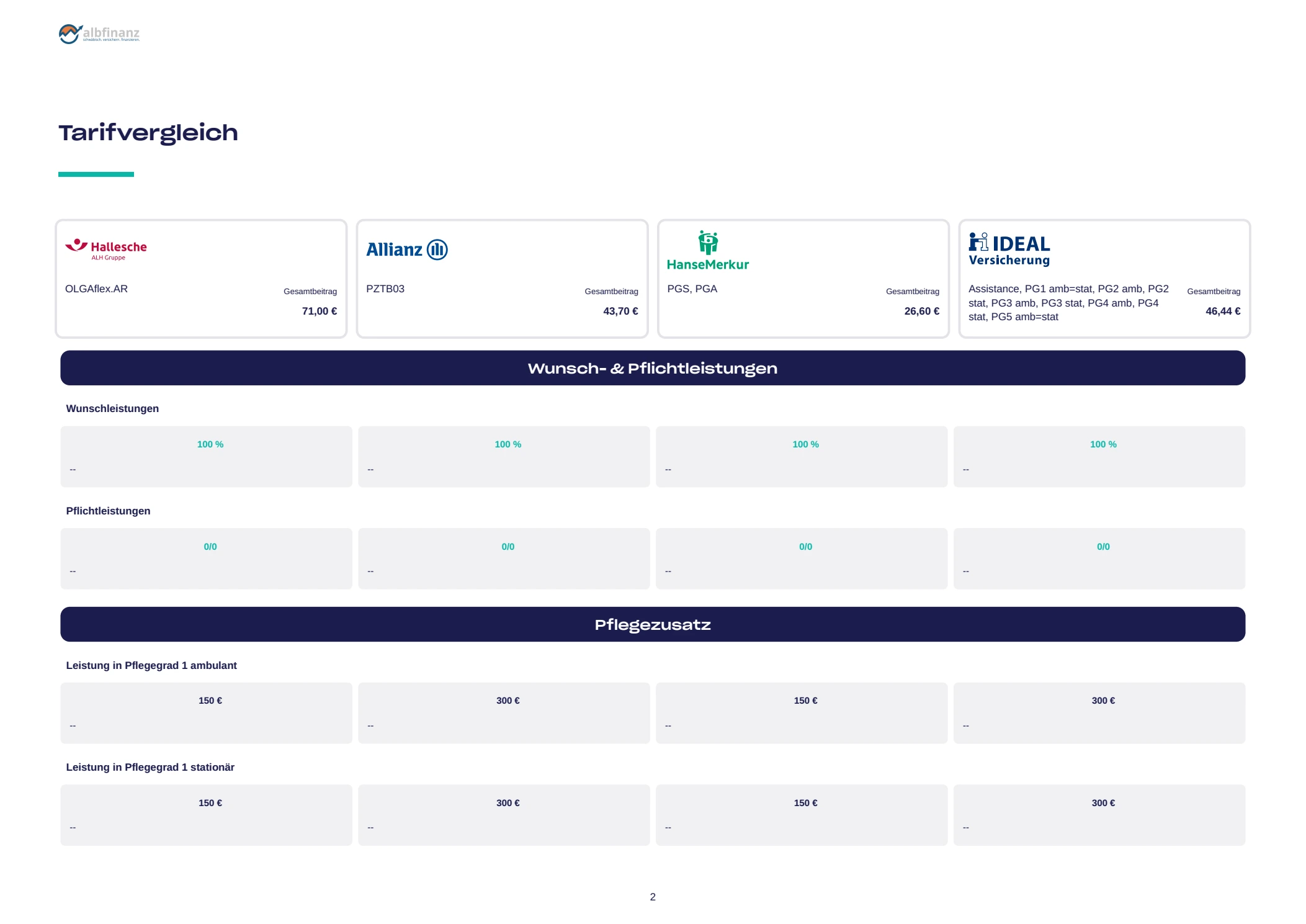Screen dimensions: 1306x924
Task: Click the albfinanz logo at top
Action: coord(99,34)
